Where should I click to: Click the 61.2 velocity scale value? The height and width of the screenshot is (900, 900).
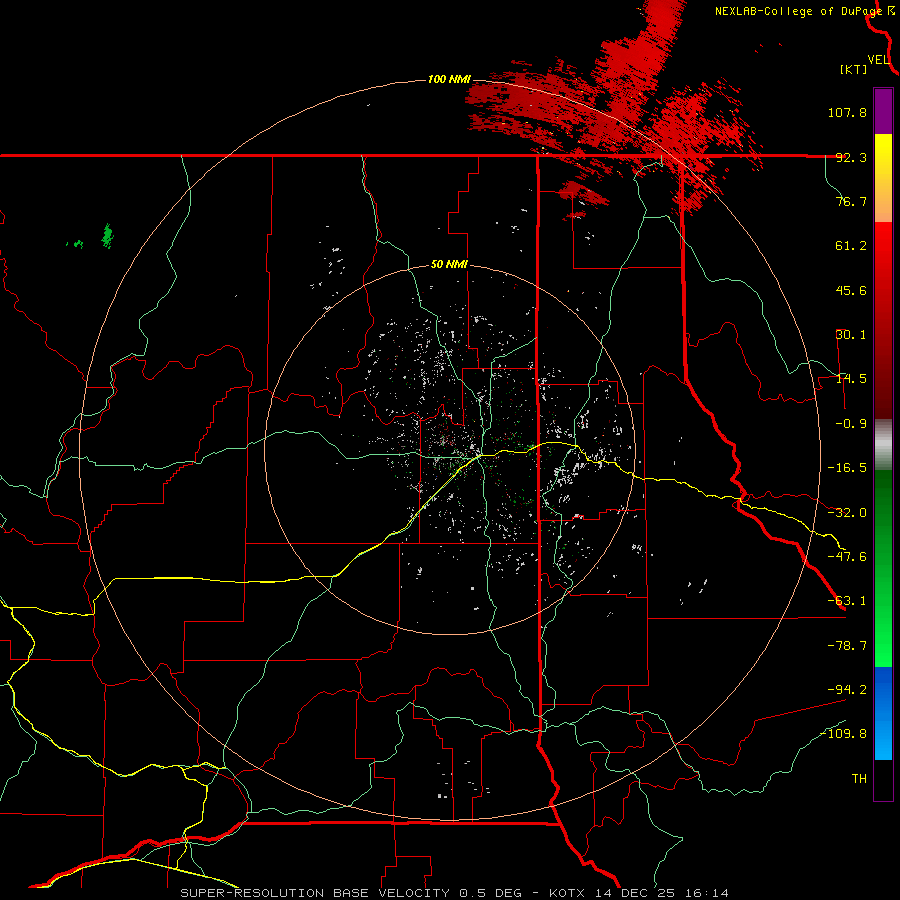(851, 246)
